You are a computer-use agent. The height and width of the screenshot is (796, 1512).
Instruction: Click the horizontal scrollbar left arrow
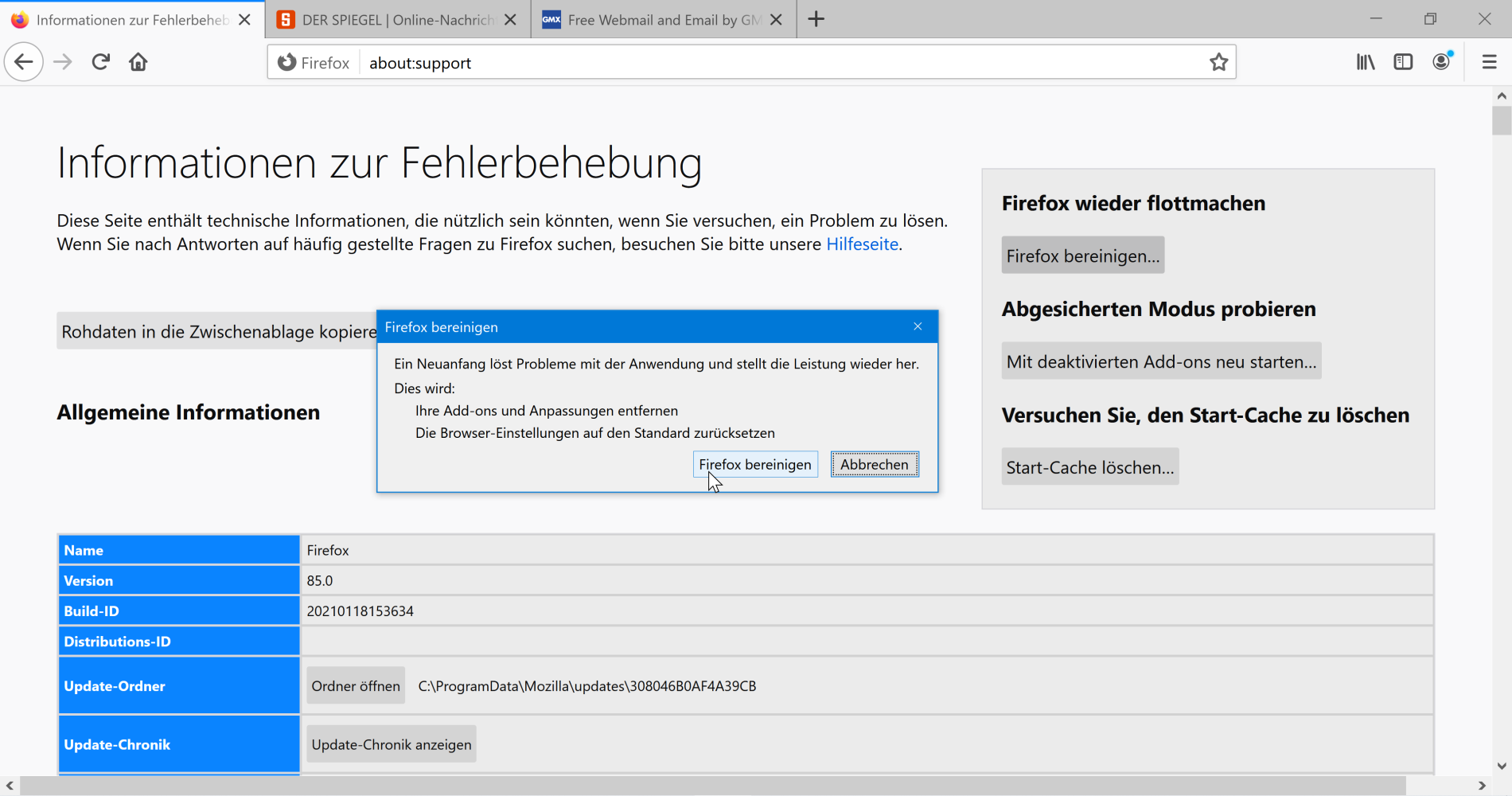(10, 786)
